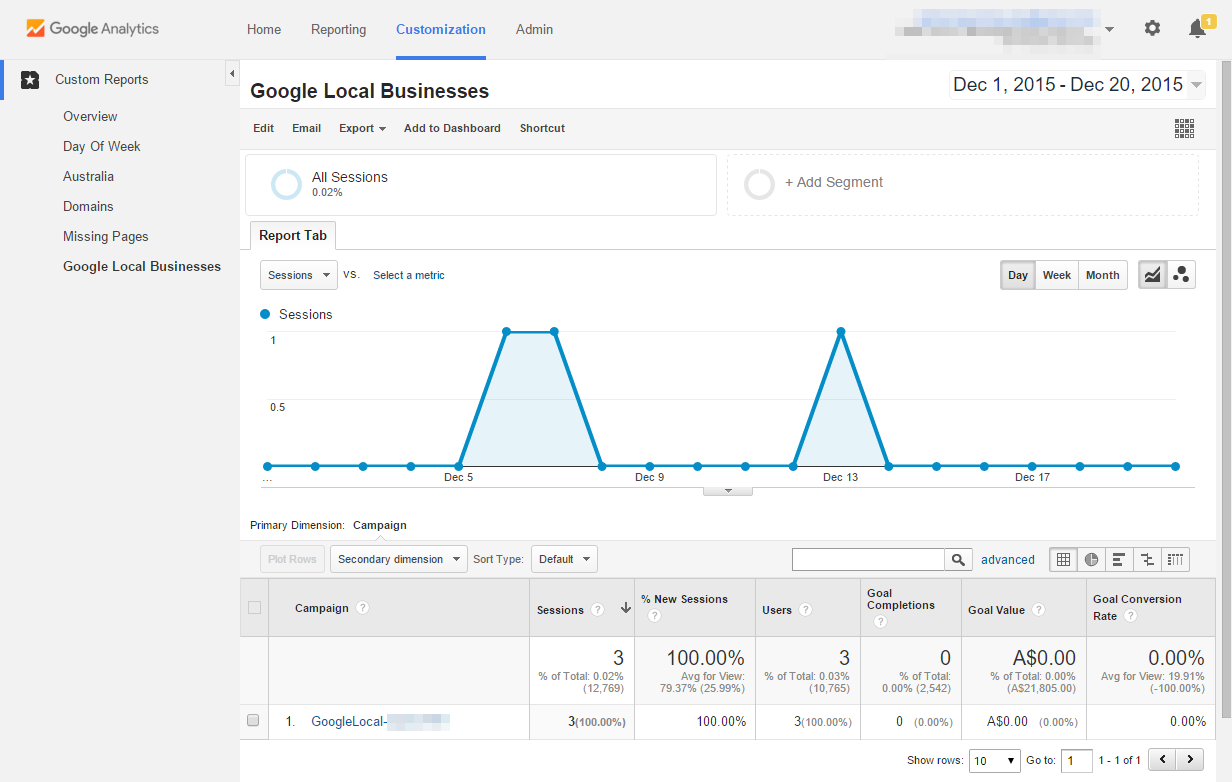The width and height of the screenshot is (1232, 782).
Task: Set graph interval to Week
Action: click(x=1056, y=275)
